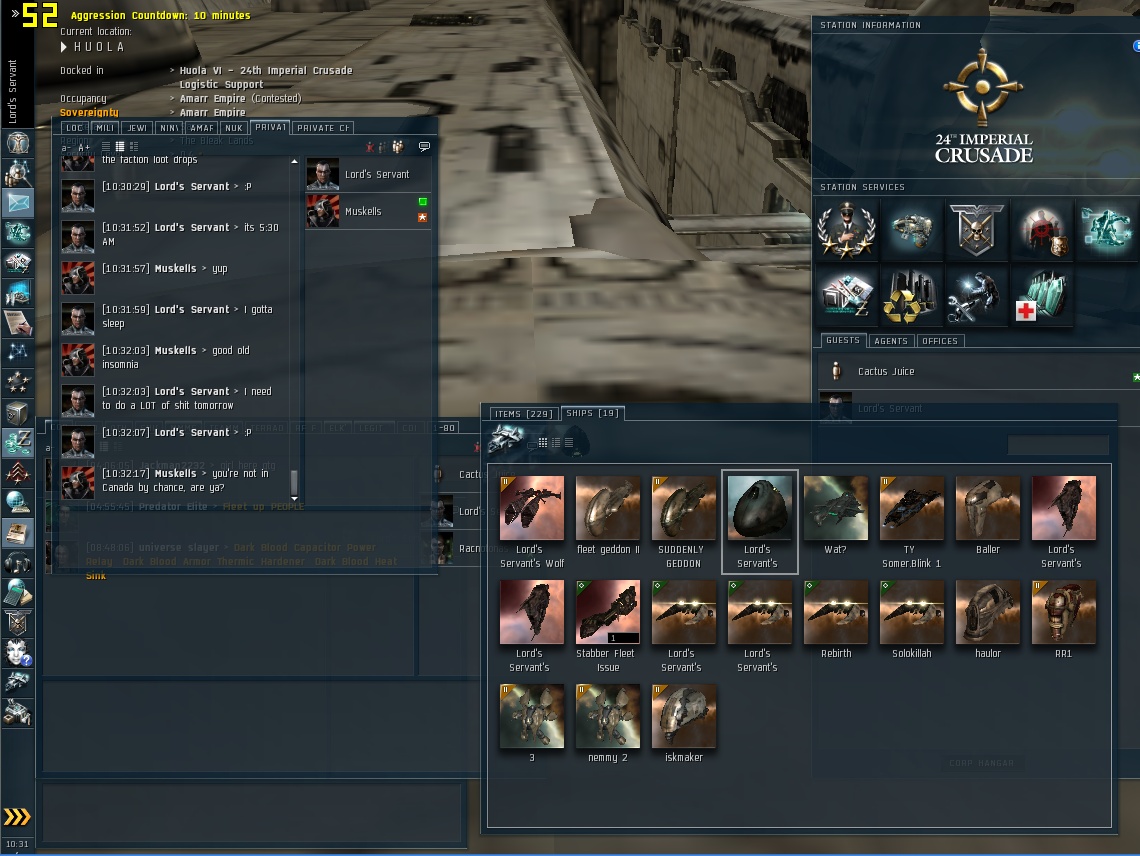
Task: Open the EVE Mail envelope icon
Action: click(17, 202)
